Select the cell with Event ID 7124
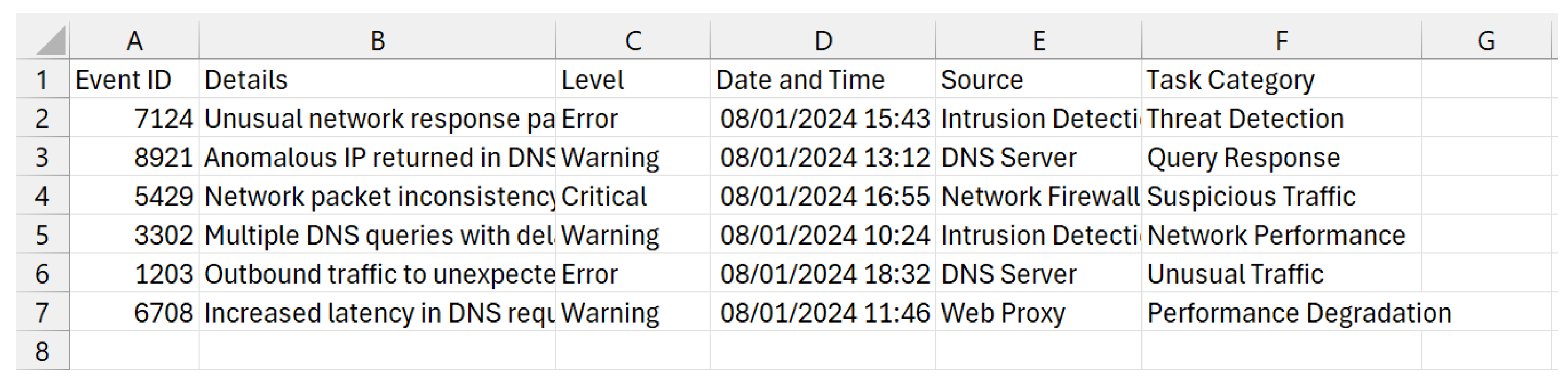This screenshot has width=1568, height=386. click(x=134, y=119)
